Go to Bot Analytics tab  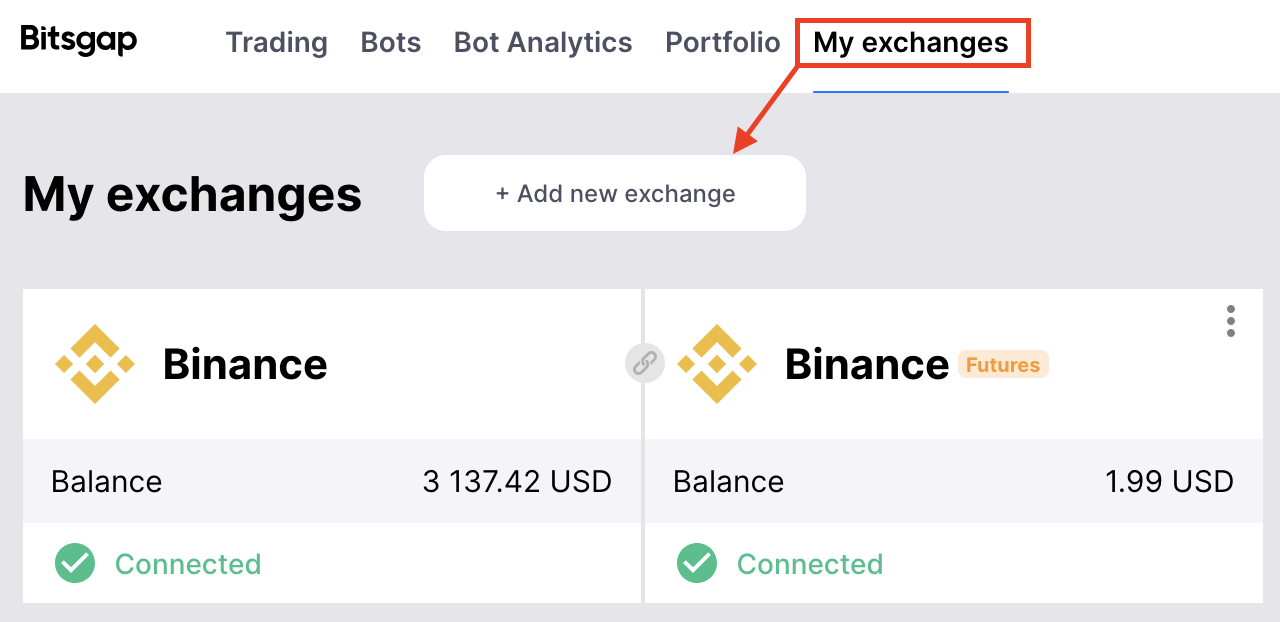pos(543,43)
